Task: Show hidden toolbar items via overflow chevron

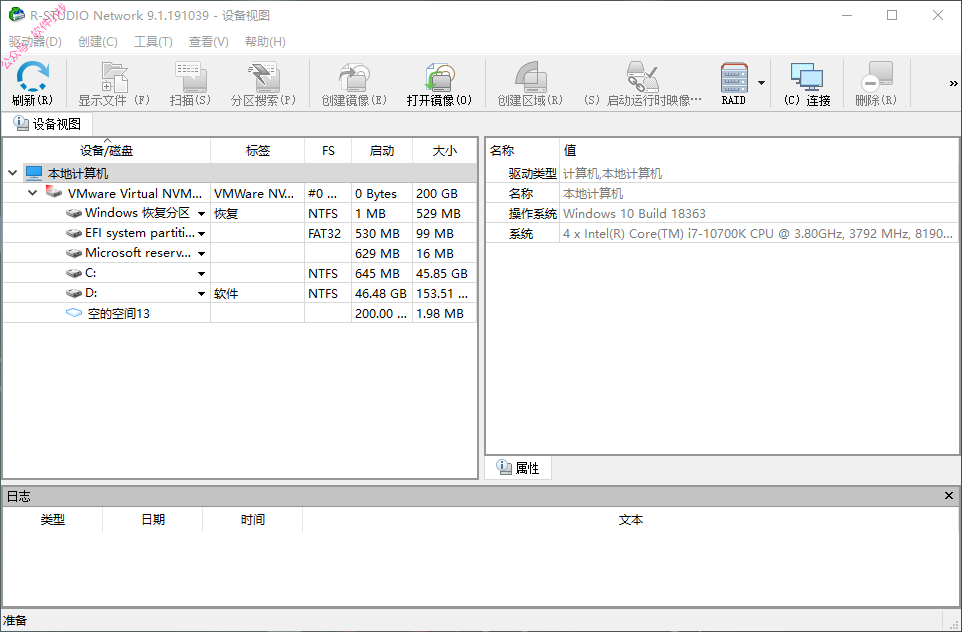Action: point(953,83)
